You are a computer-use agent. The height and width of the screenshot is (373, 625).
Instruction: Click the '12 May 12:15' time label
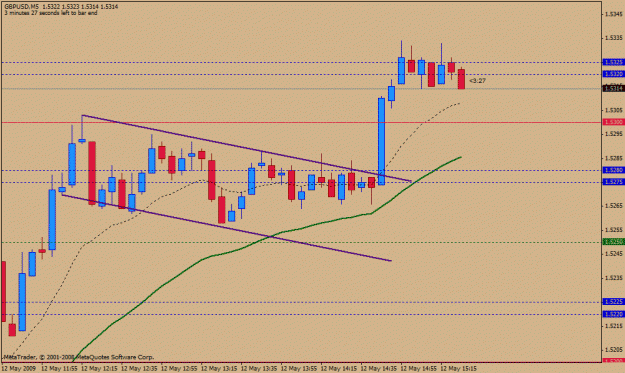pyautogui.click(x=99, y=369)
